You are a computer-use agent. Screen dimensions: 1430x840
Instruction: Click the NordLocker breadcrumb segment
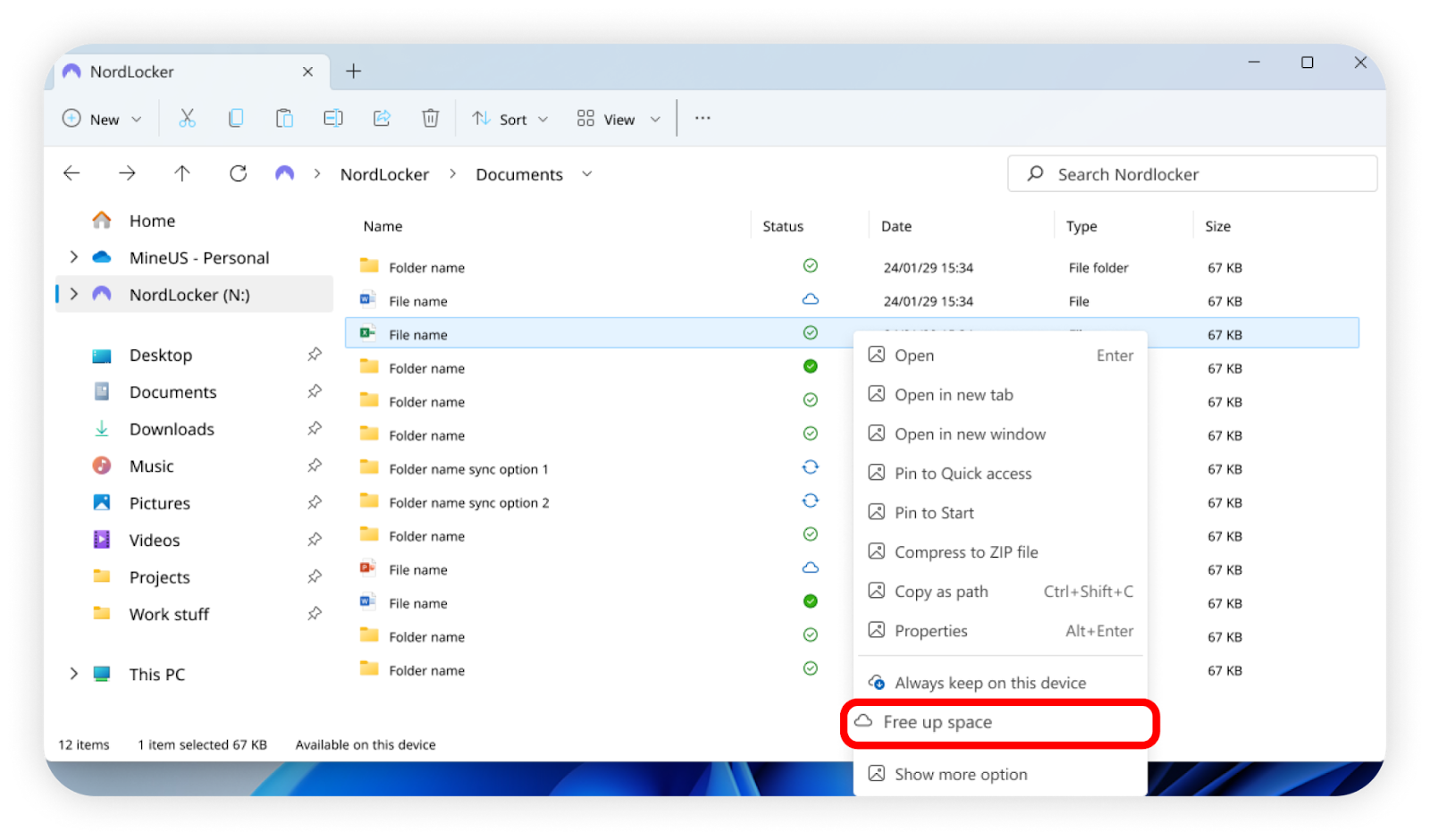[x=384, y=174]
